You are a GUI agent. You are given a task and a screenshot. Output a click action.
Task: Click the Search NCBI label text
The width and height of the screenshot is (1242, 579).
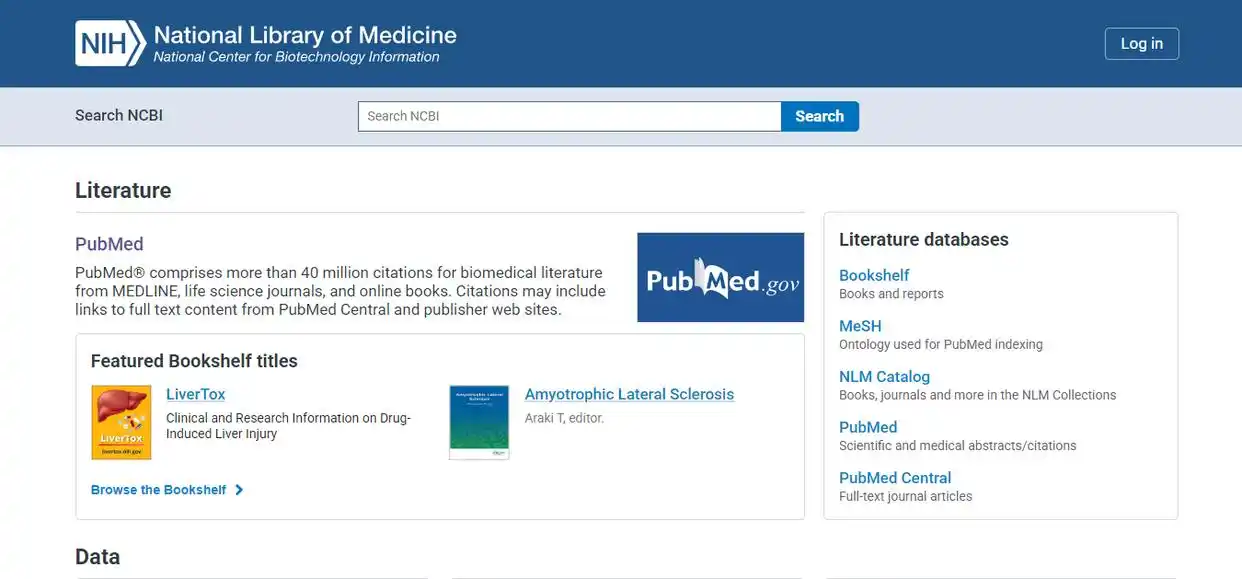click(x=119, y=115)
